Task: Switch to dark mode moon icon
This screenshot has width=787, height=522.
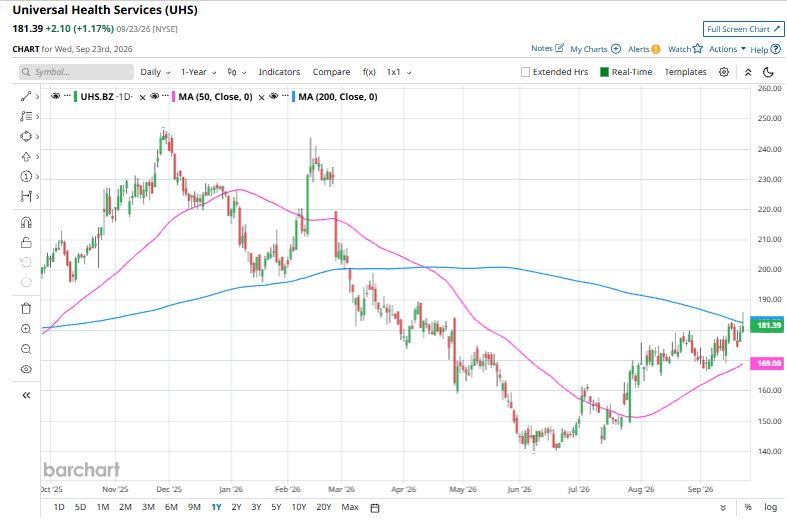Action: point(768,72)
